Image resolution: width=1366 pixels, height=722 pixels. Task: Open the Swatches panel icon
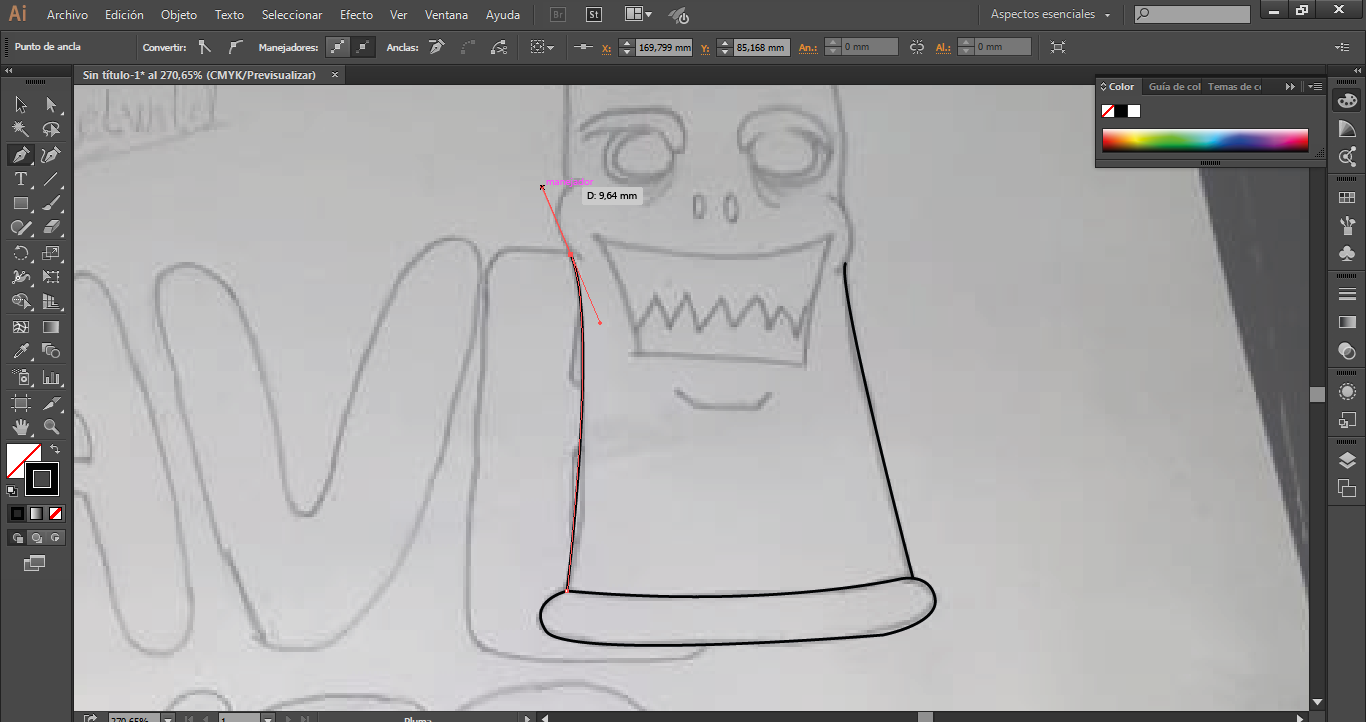point(1347,199)
